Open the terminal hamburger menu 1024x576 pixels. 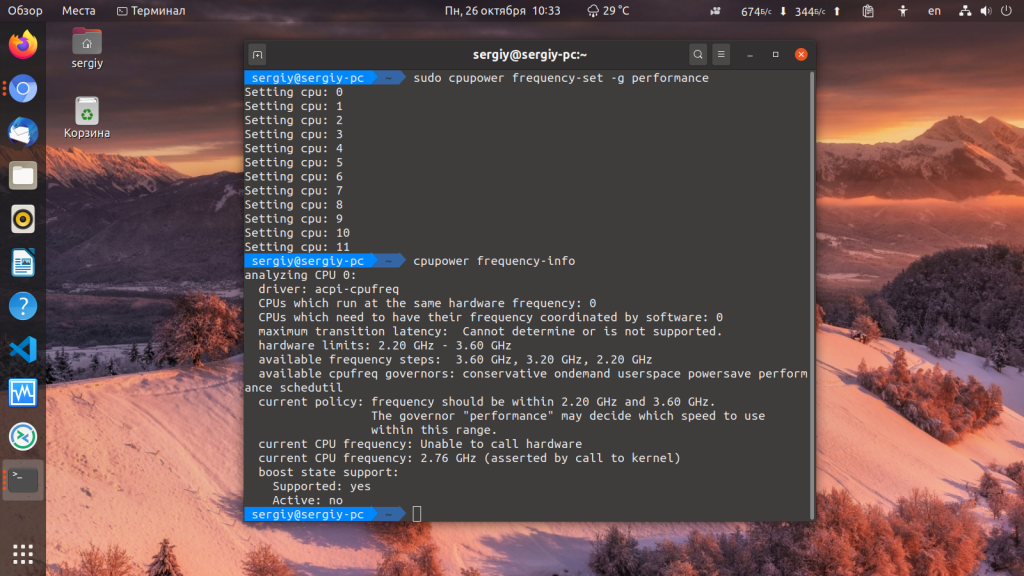[721, 55]
